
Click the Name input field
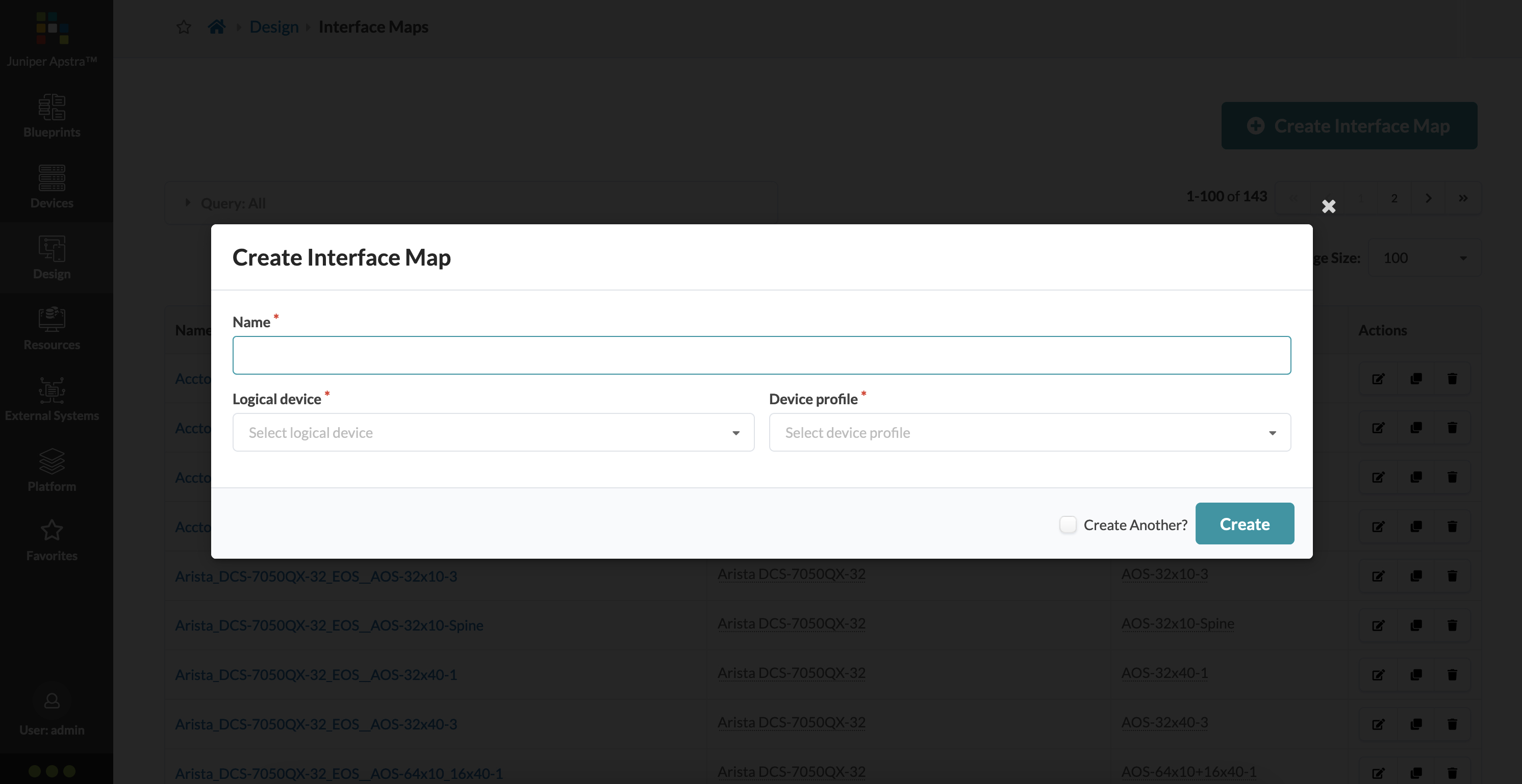(762, 355)
